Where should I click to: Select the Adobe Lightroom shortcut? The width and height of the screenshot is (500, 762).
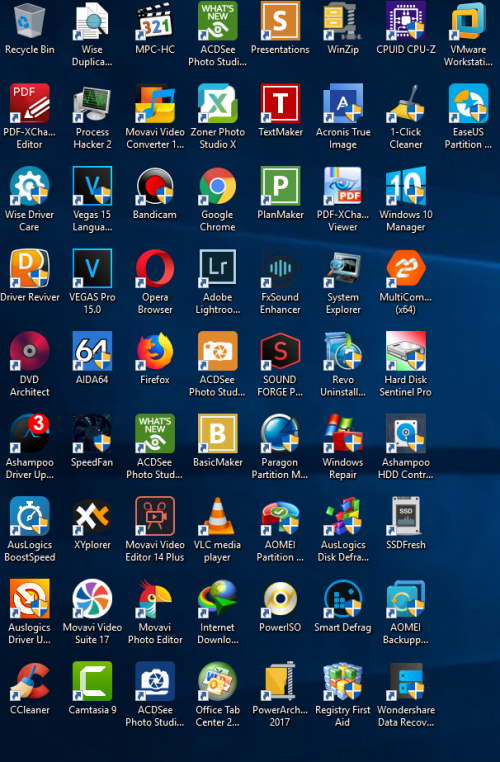tap(217, 268)
